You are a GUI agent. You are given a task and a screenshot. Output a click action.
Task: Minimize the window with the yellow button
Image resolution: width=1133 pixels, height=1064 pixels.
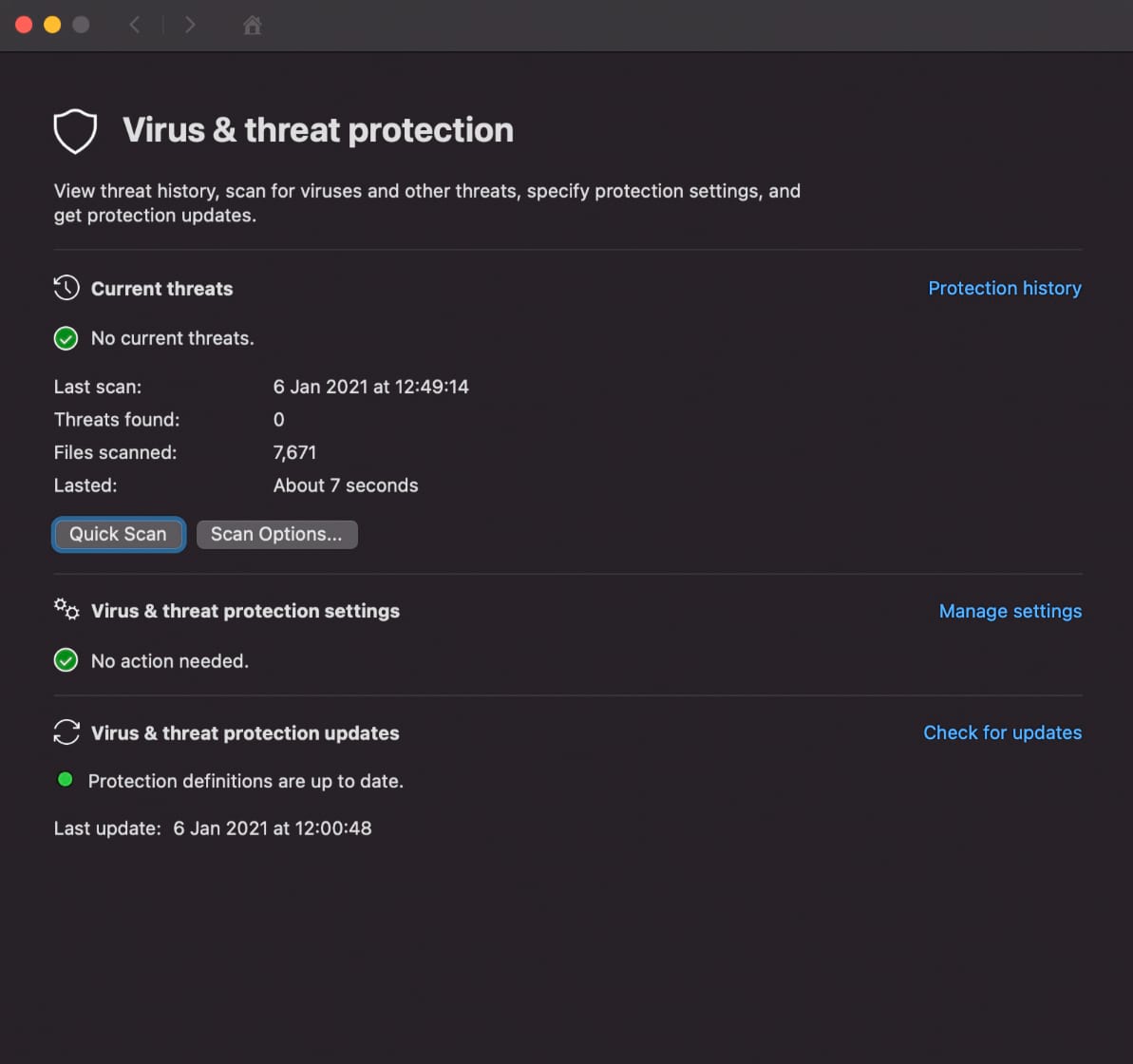(52, 26)
